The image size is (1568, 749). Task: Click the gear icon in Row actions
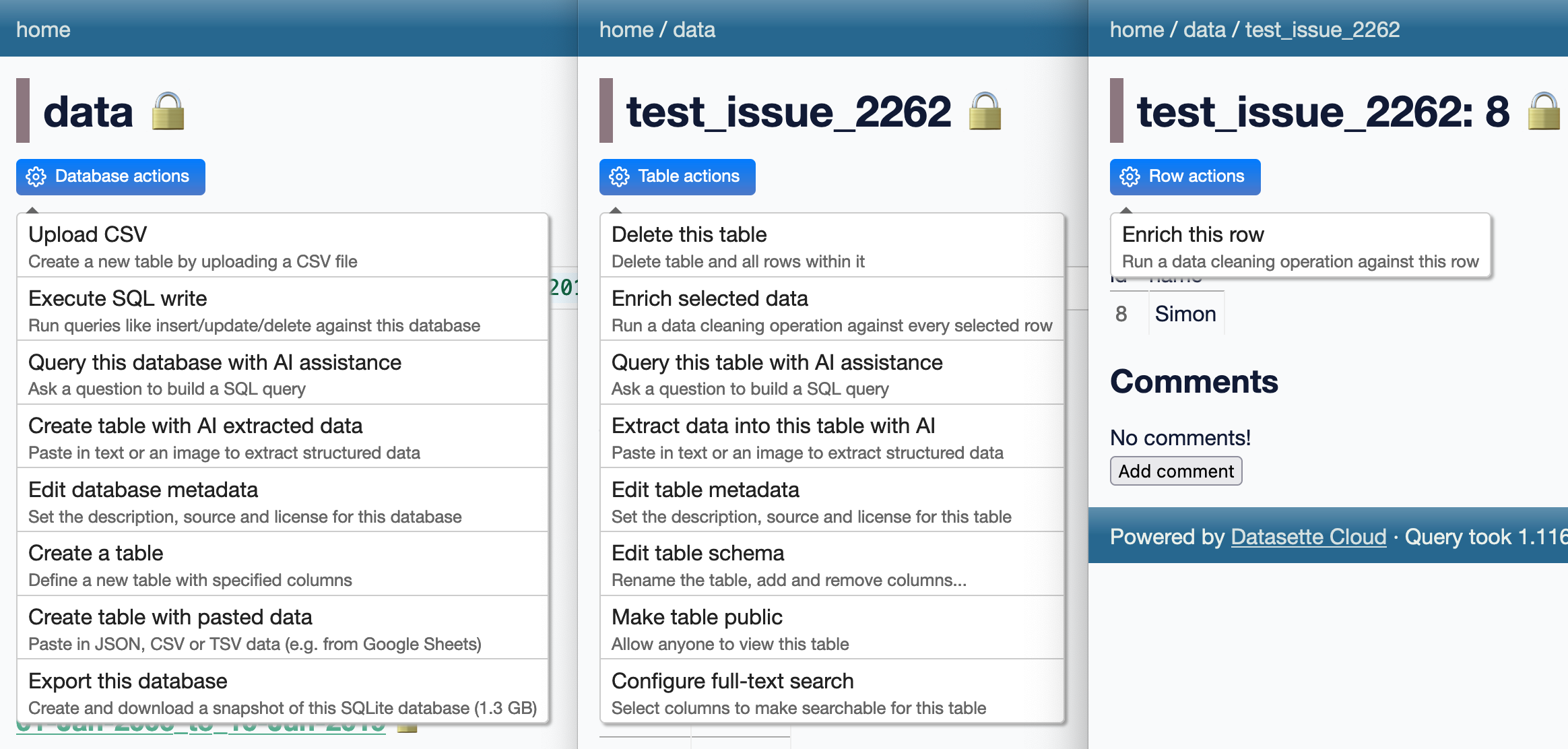[1130, 176]
